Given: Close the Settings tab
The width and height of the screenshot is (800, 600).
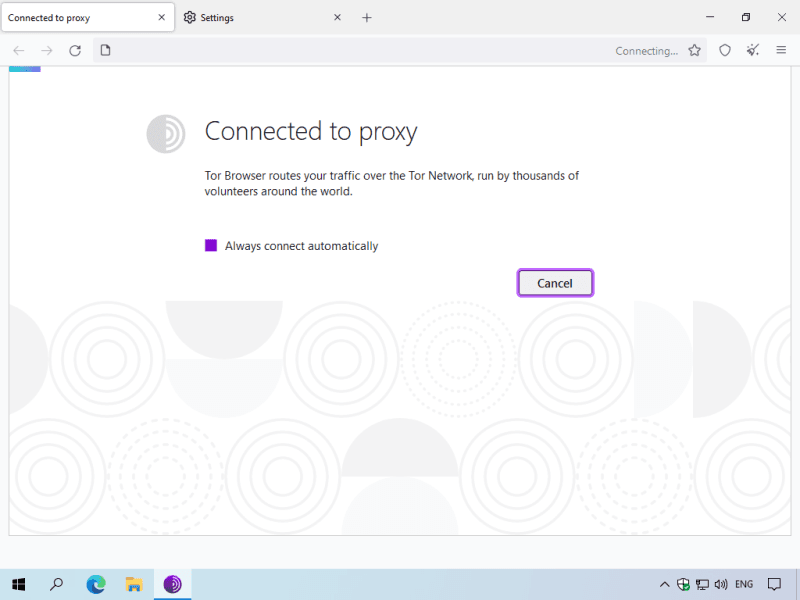Looking at the screenshot, I should click(337, 18).
